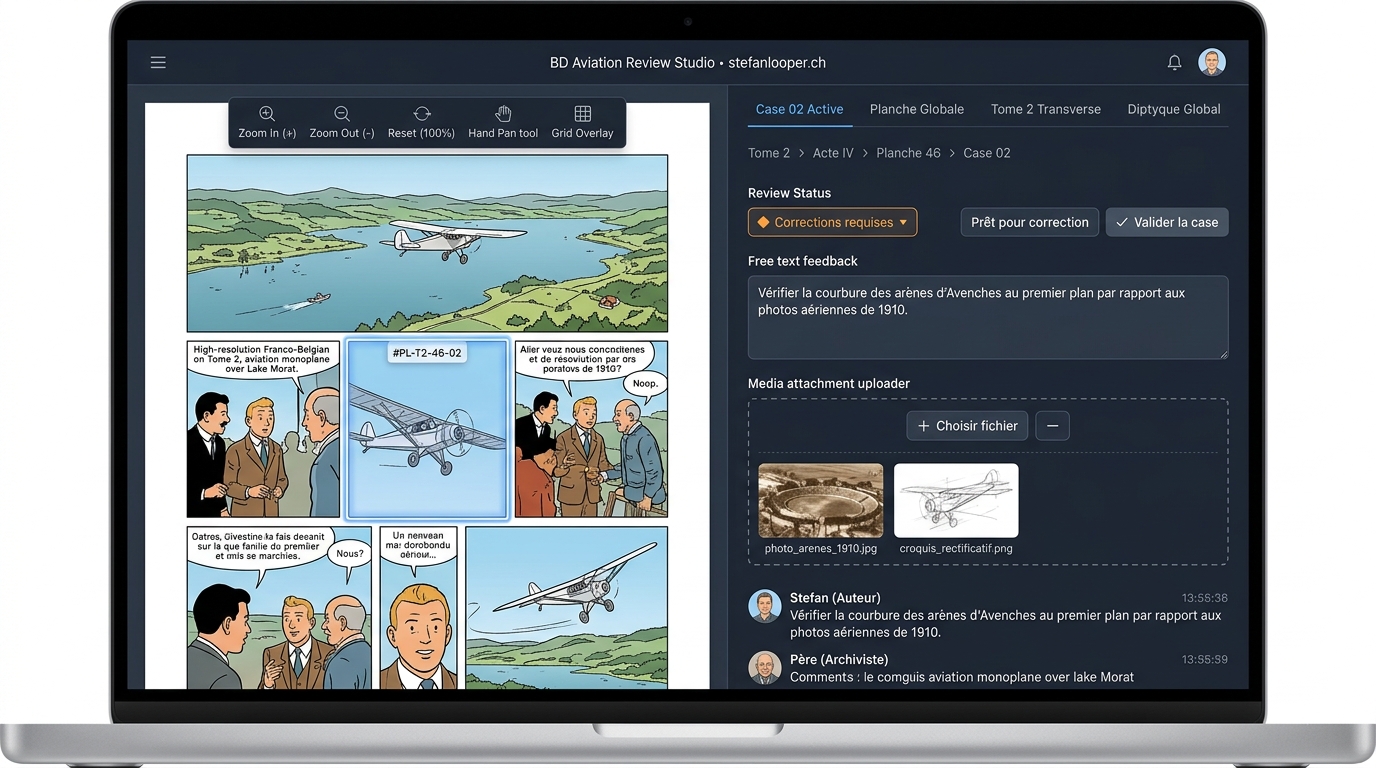
Task: Click the Valider la case button
Action: (1167, 222)
